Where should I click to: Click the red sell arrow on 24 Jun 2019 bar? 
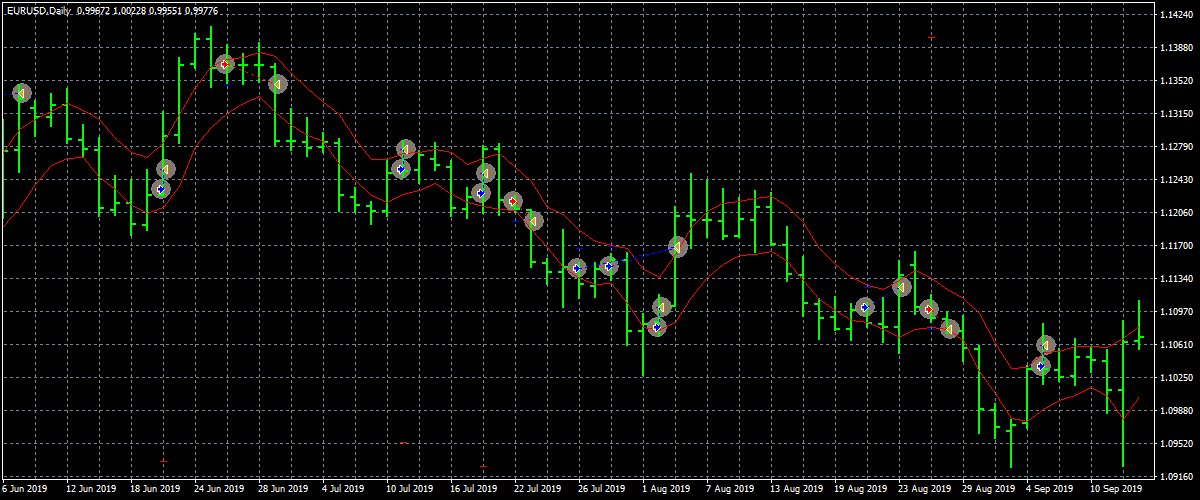225,64
